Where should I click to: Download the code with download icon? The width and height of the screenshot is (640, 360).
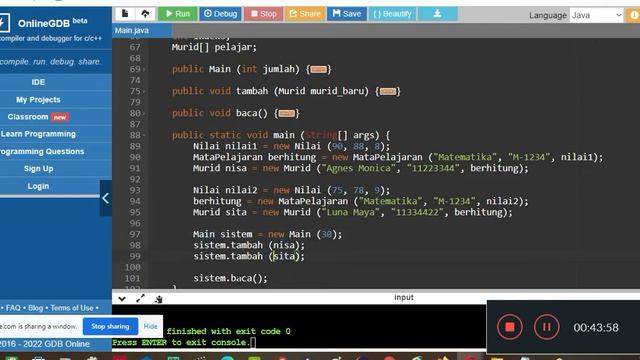tap(437, 14)
